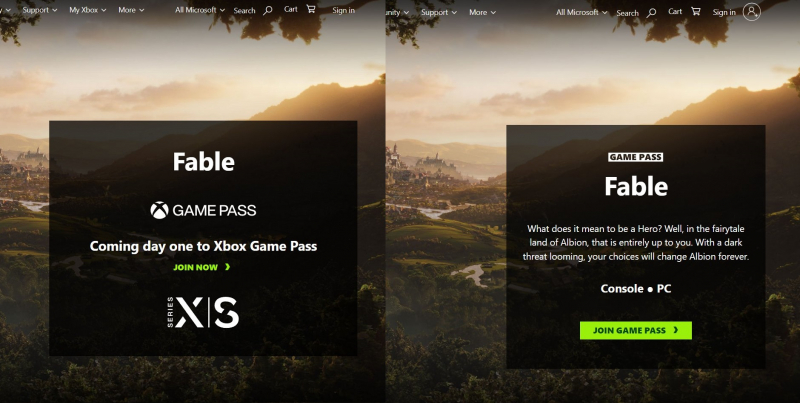Open the Support menu in right header

[439, 12]
